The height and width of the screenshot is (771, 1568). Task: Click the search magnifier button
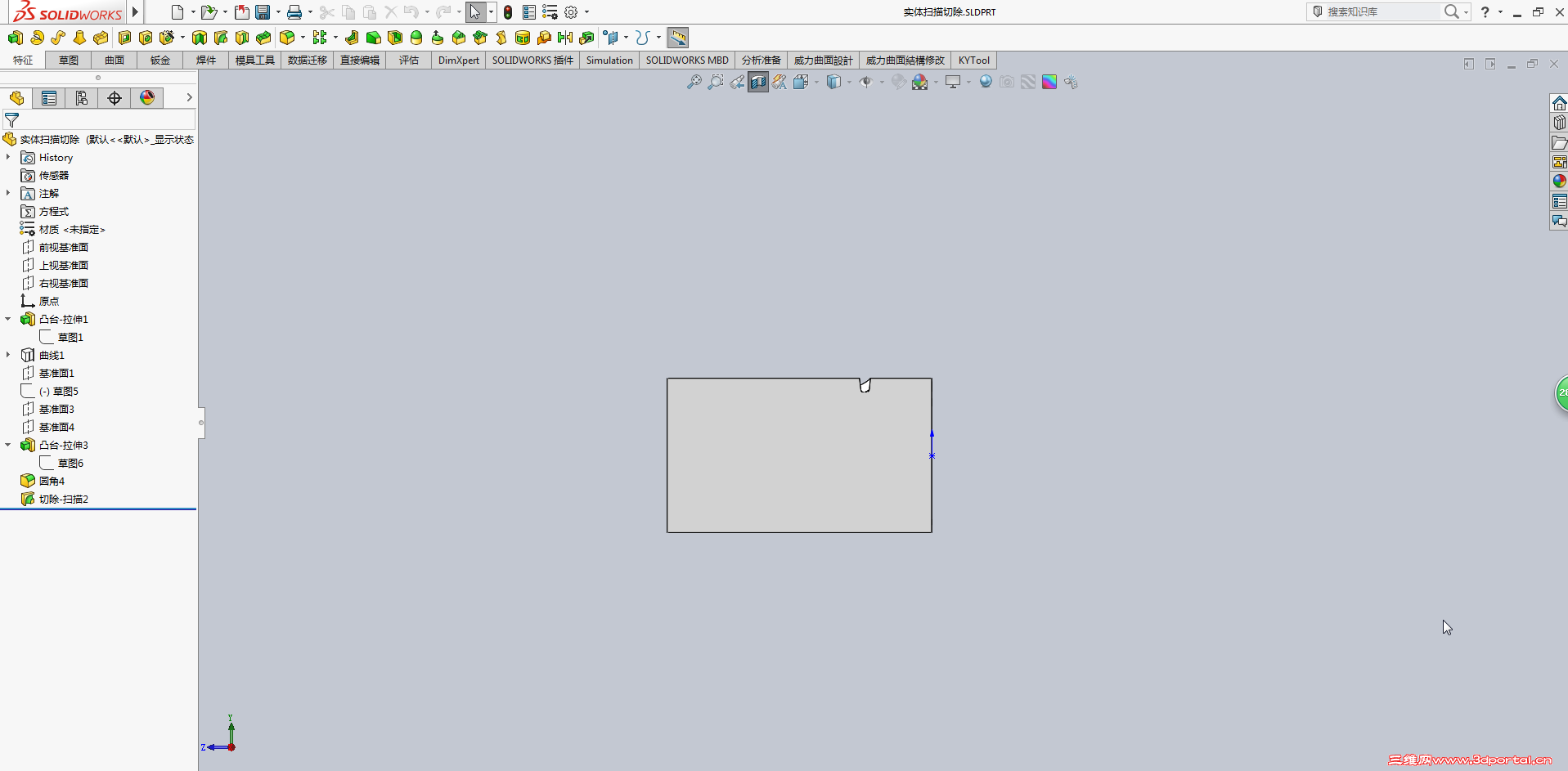tap(1451, 11)
